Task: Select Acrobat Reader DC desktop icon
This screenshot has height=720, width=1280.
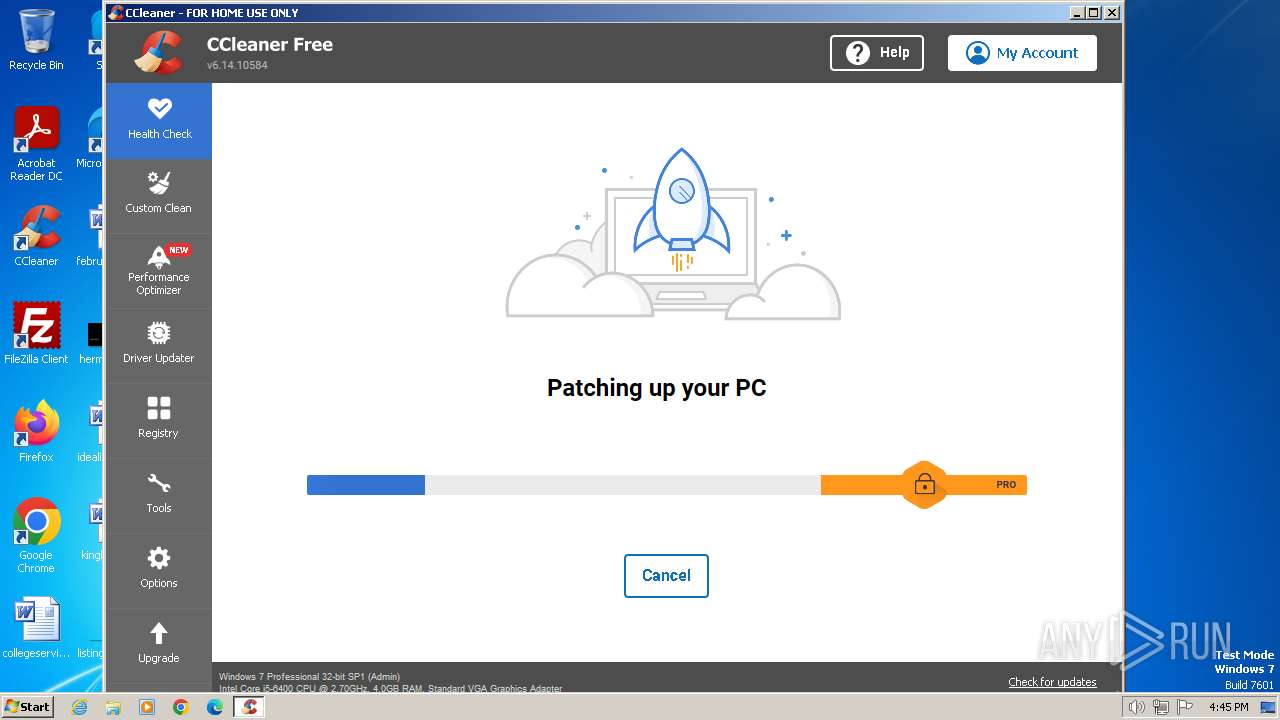Action: click(x=36, y=145)
